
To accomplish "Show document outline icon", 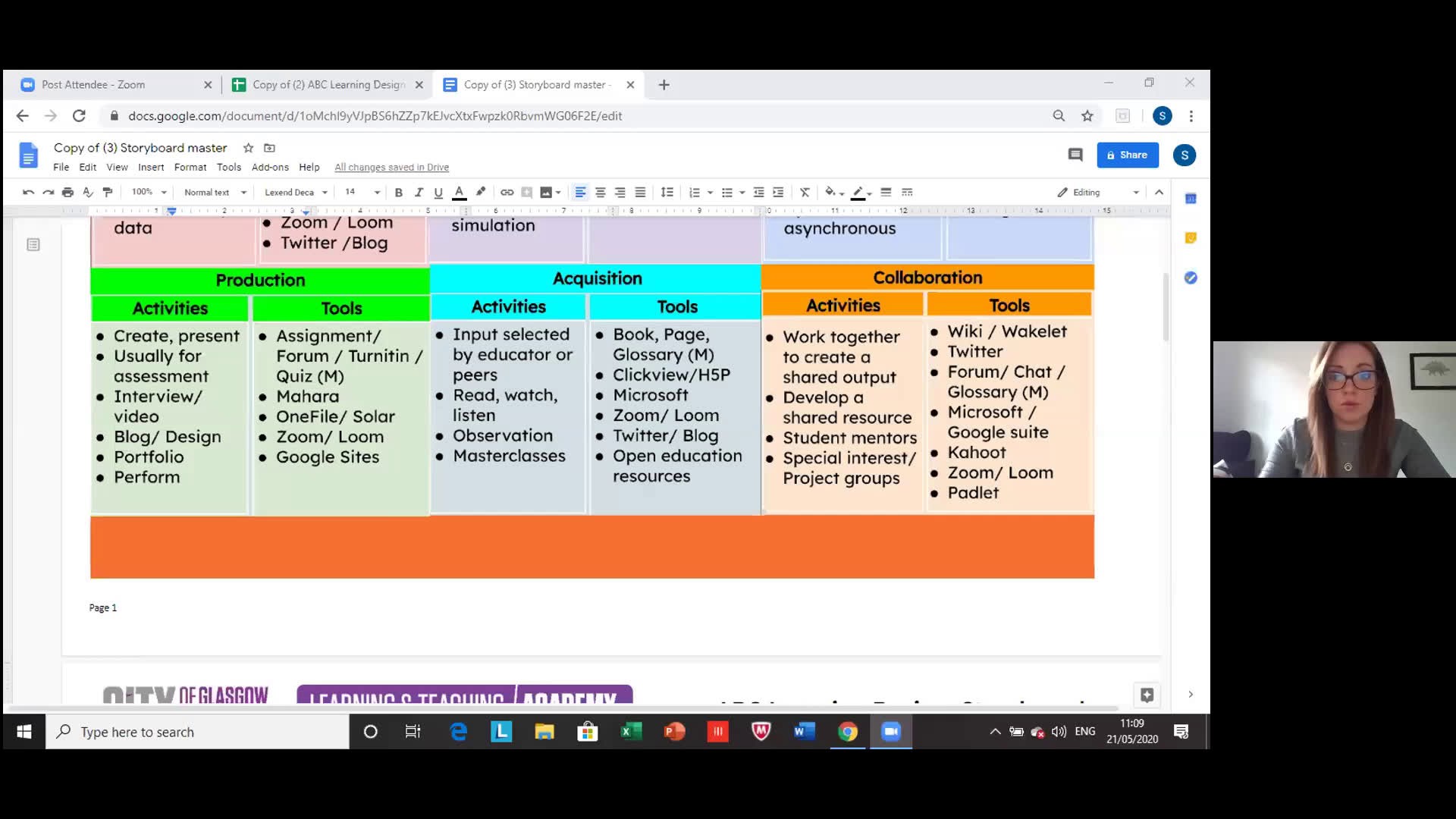I will pyautogui.click(x=33, y=244).
